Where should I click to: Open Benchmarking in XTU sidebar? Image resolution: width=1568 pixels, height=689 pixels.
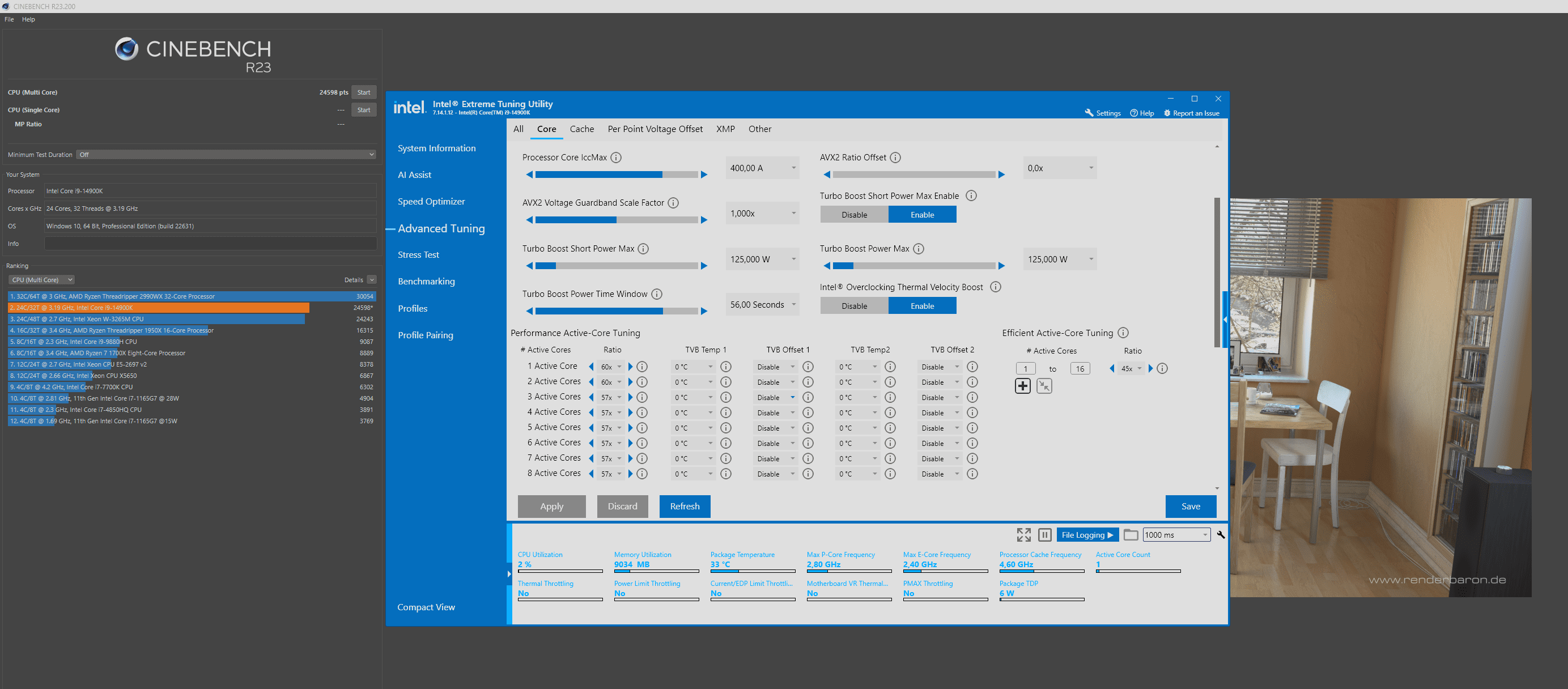[426, 282]
